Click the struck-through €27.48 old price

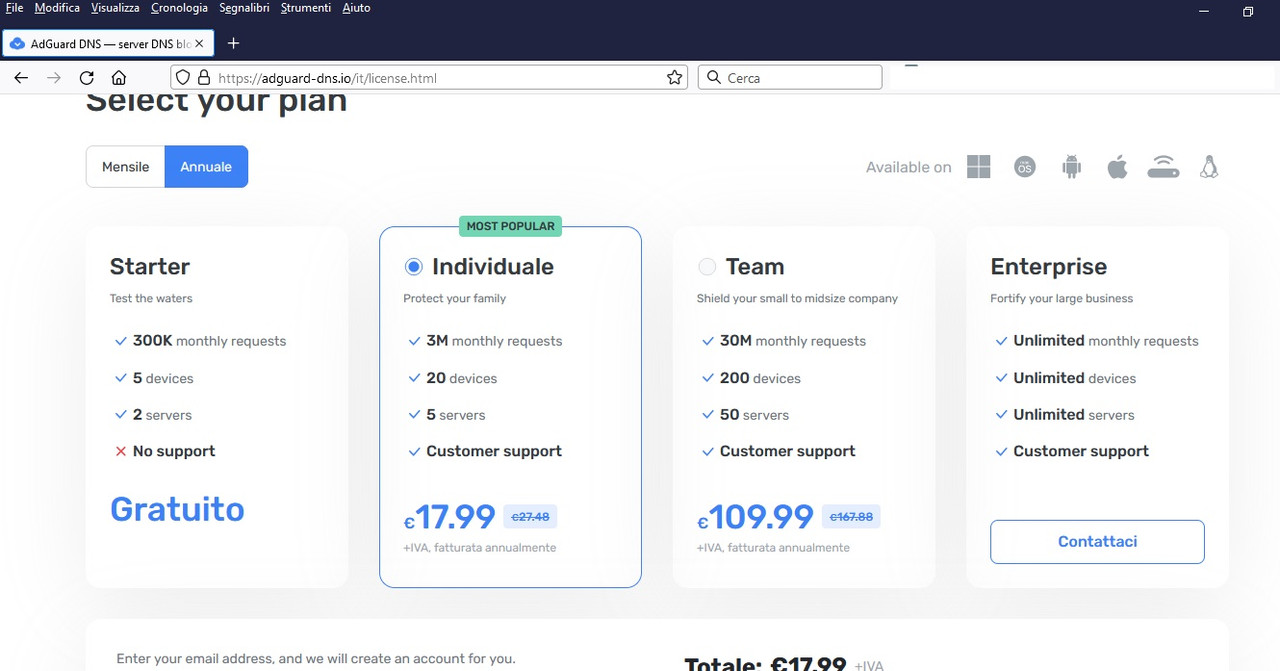point(530,517)
